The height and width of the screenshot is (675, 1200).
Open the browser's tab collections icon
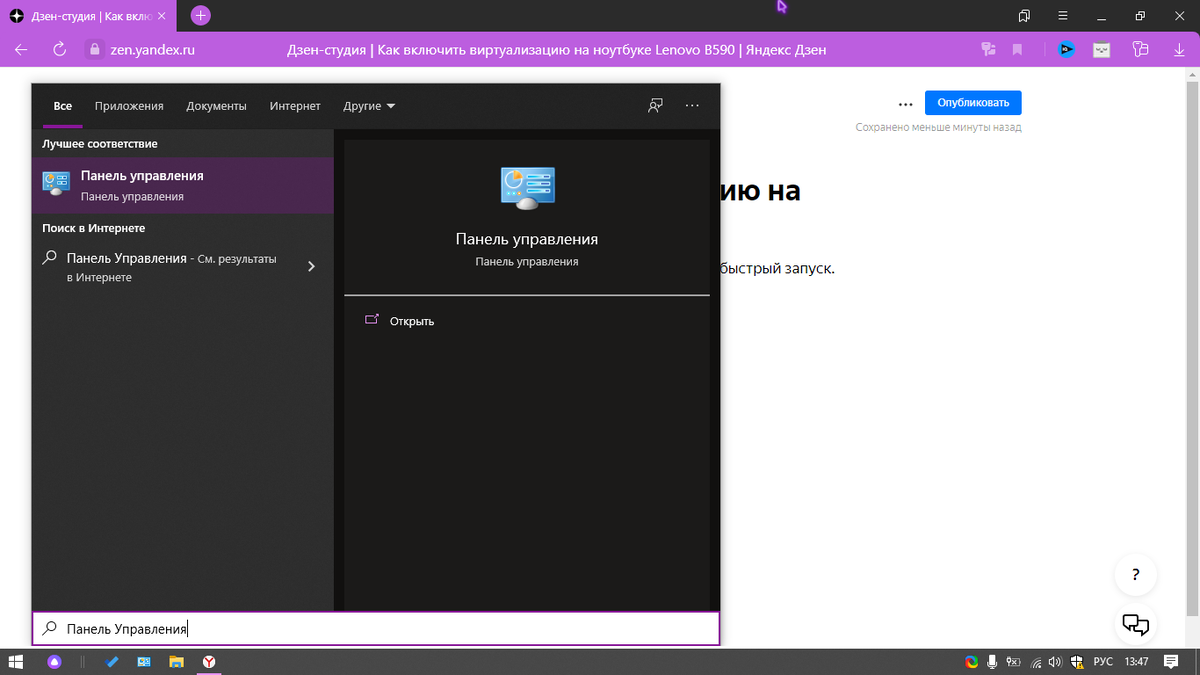[1024, 16]
